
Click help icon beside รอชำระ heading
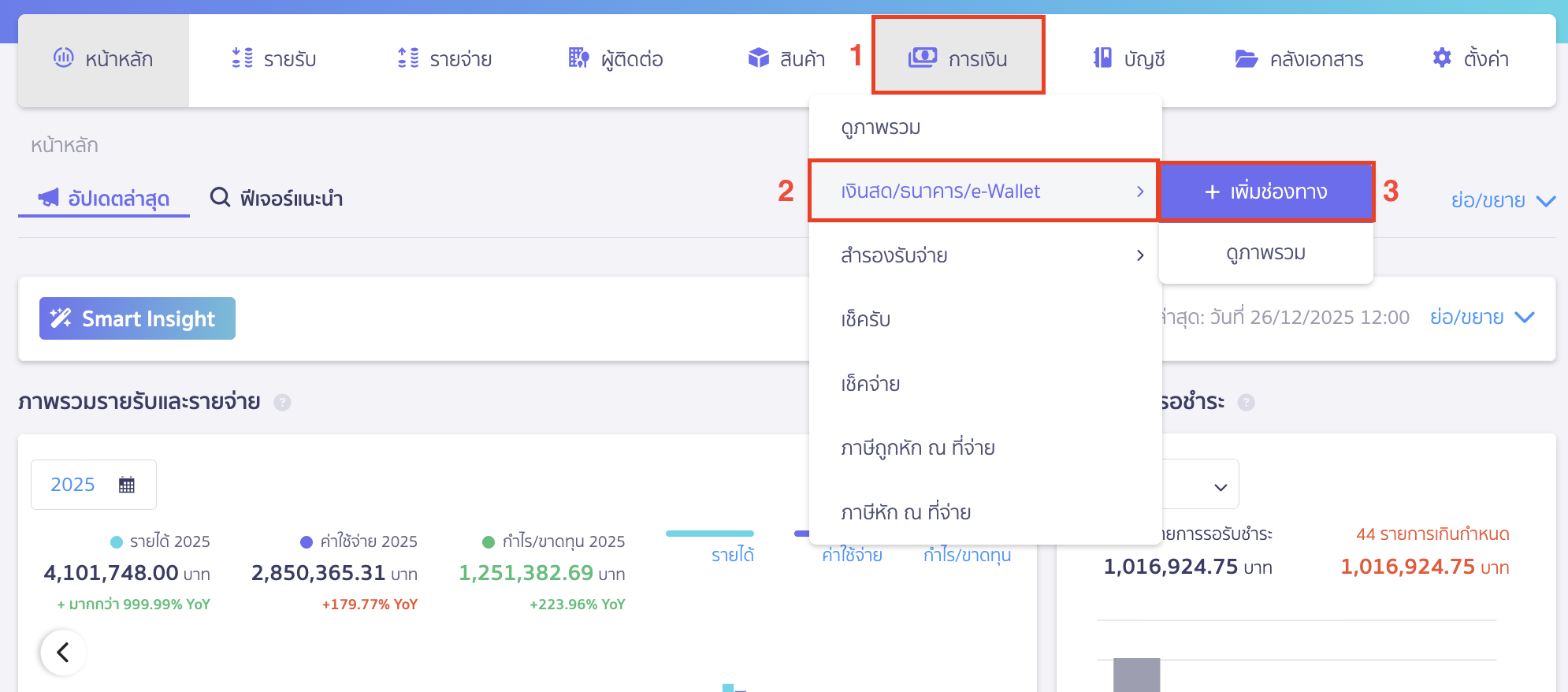tap(1246, 403)
